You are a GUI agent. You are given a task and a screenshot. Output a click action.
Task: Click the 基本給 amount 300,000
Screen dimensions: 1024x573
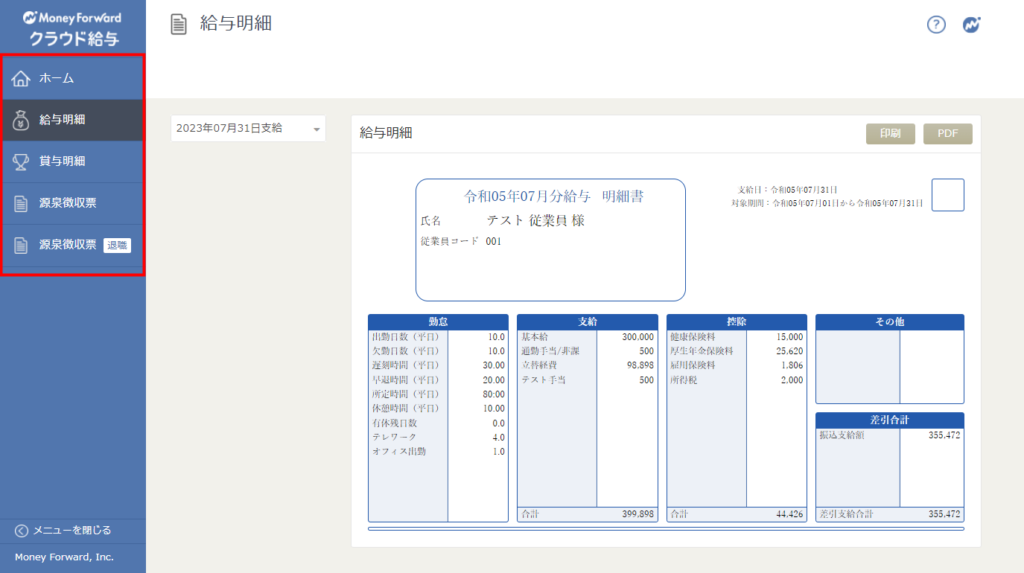coord(637,337)
